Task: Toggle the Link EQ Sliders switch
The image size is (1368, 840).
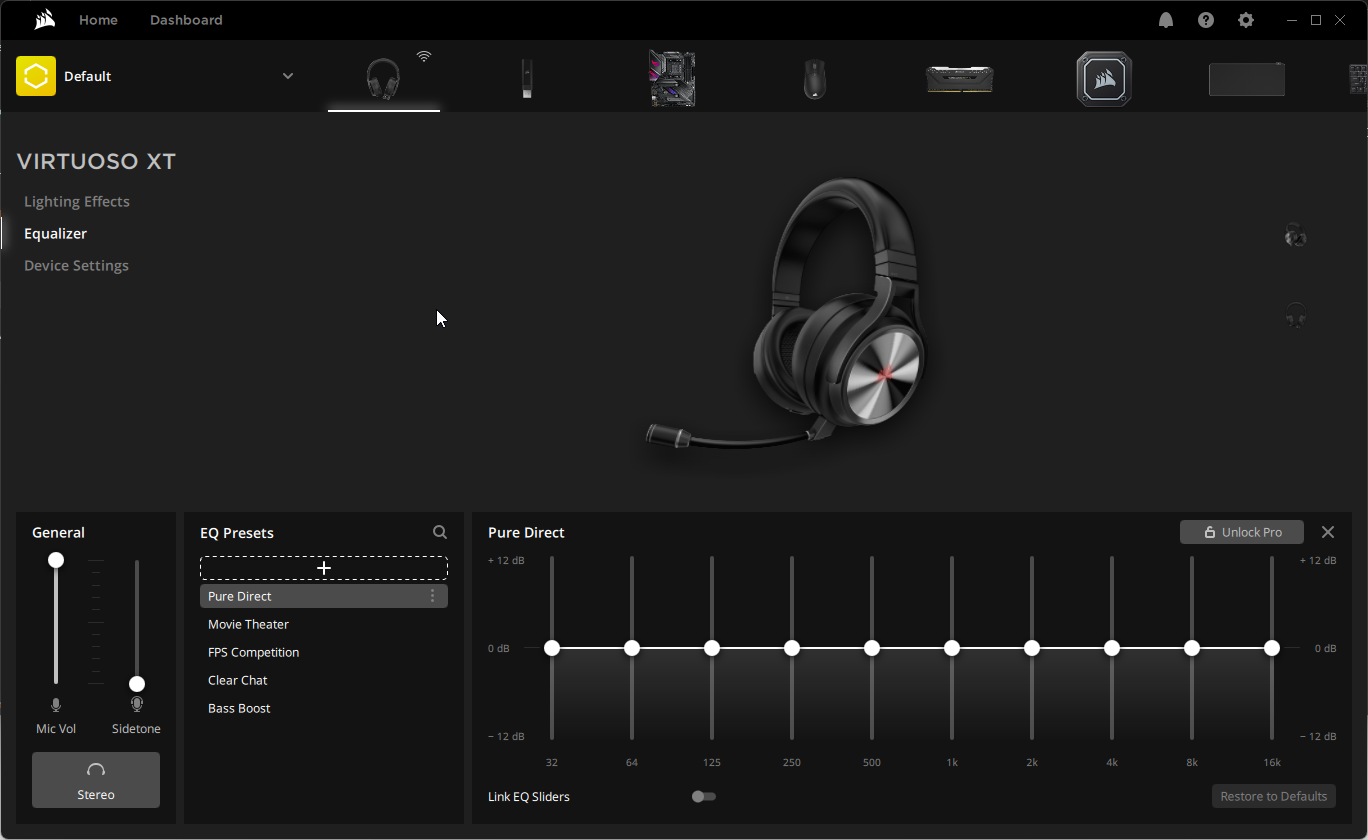Action: click(704, 797)
